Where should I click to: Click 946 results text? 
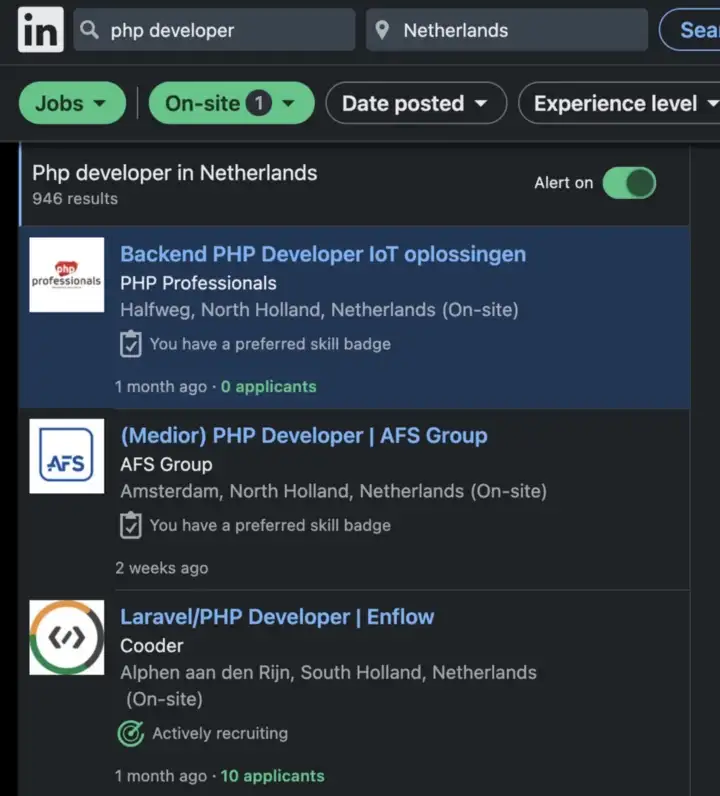coord(75,198)
